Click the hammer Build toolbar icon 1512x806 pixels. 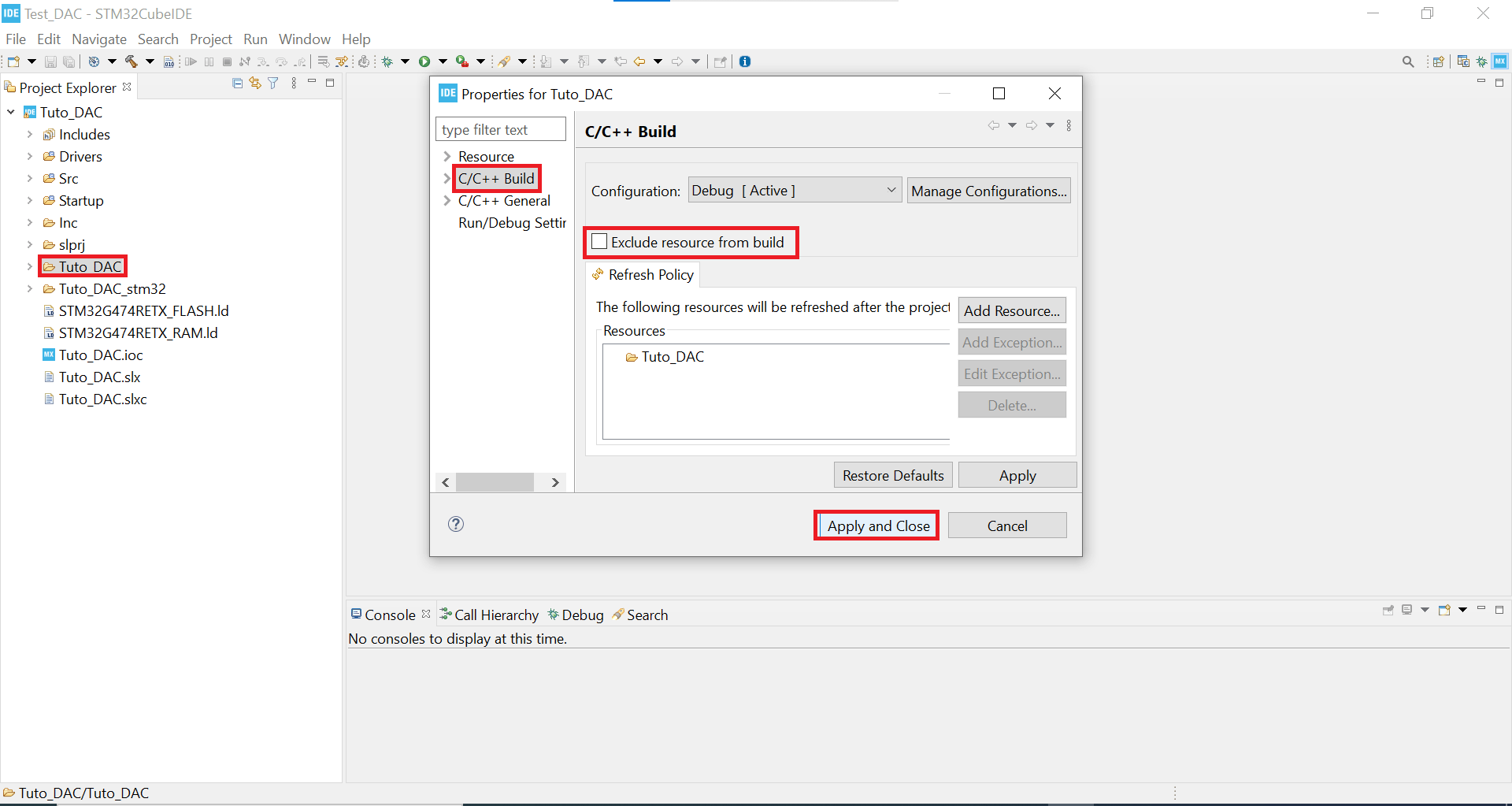pos(131,61)
